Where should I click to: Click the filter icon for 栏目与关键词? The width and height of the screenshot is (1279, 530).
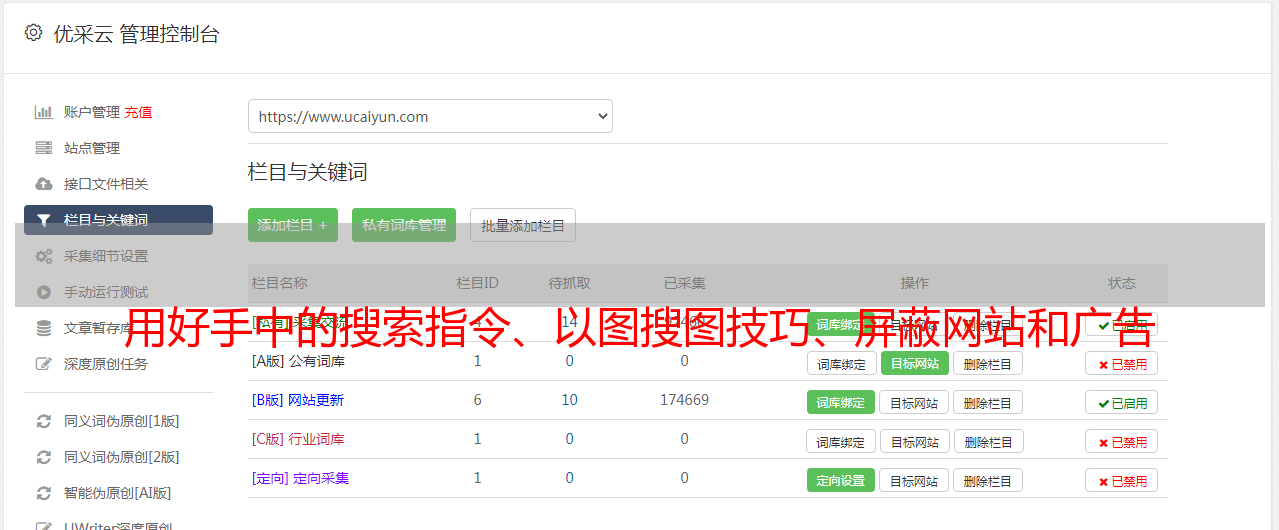click(x=43, y=220)
